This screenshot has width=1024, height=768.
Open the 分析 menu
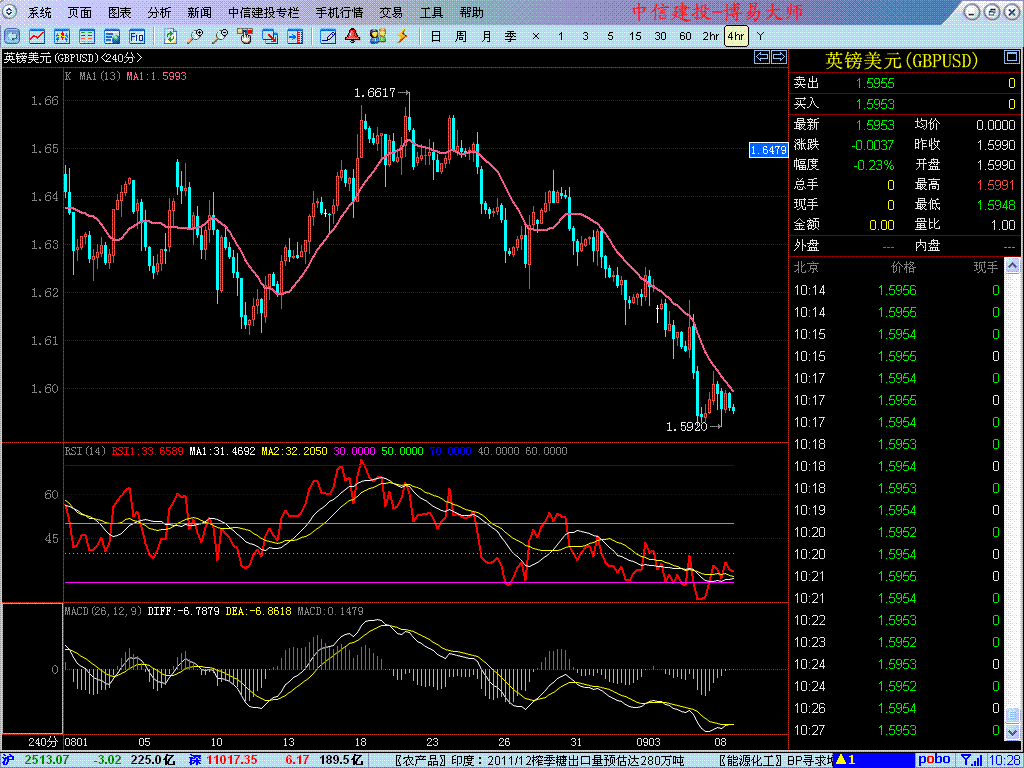point(159,13)
